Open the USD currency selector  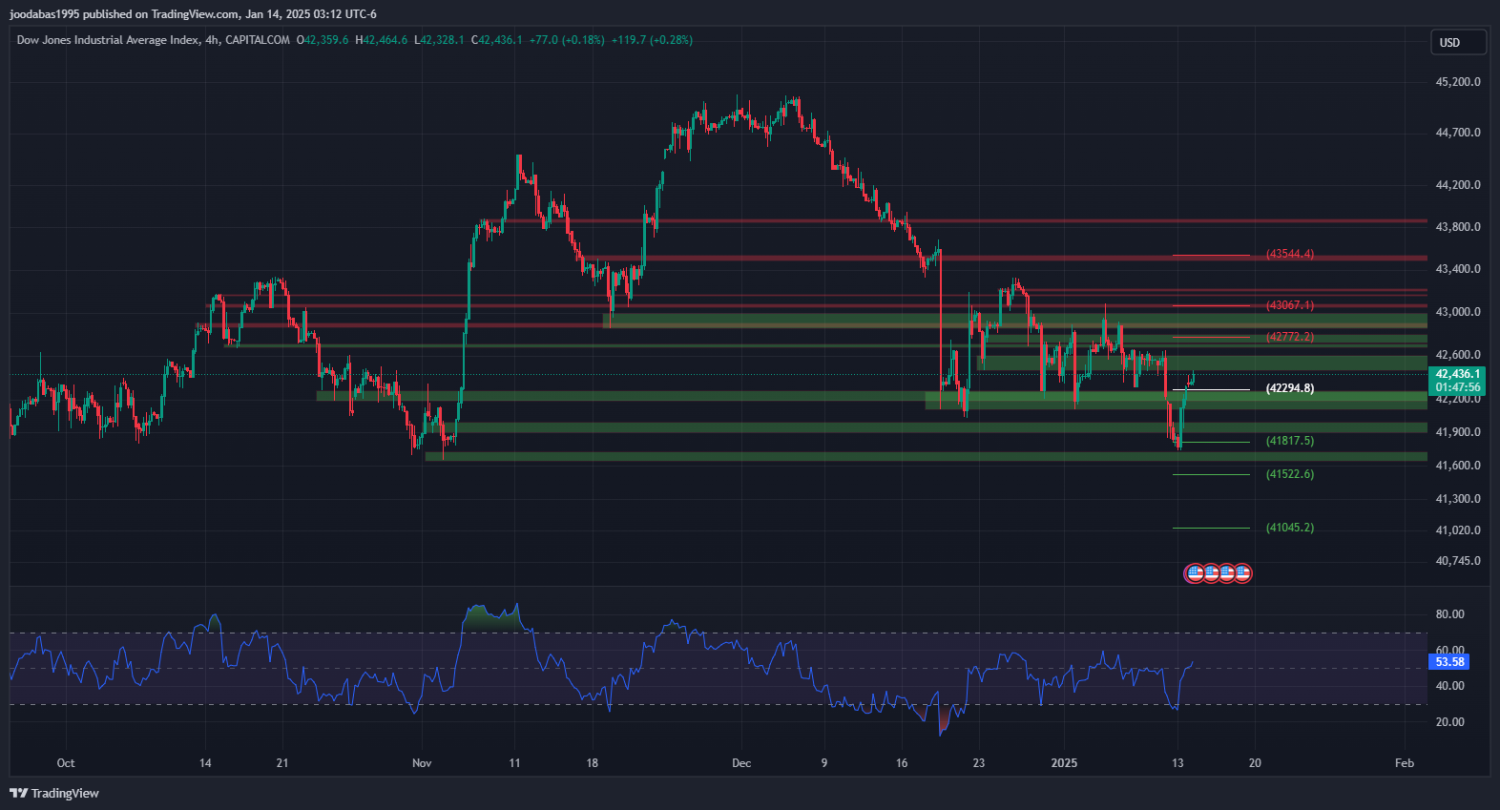point(1449,42)
